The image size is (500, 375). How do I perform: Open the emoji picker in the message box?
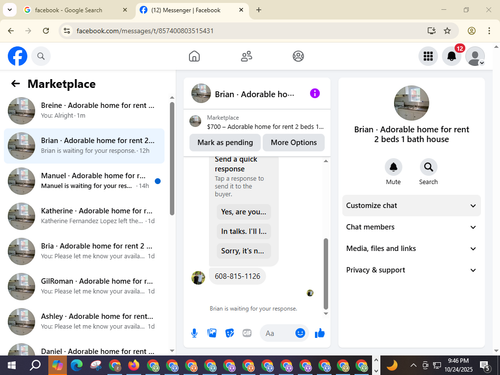(300, 333)
